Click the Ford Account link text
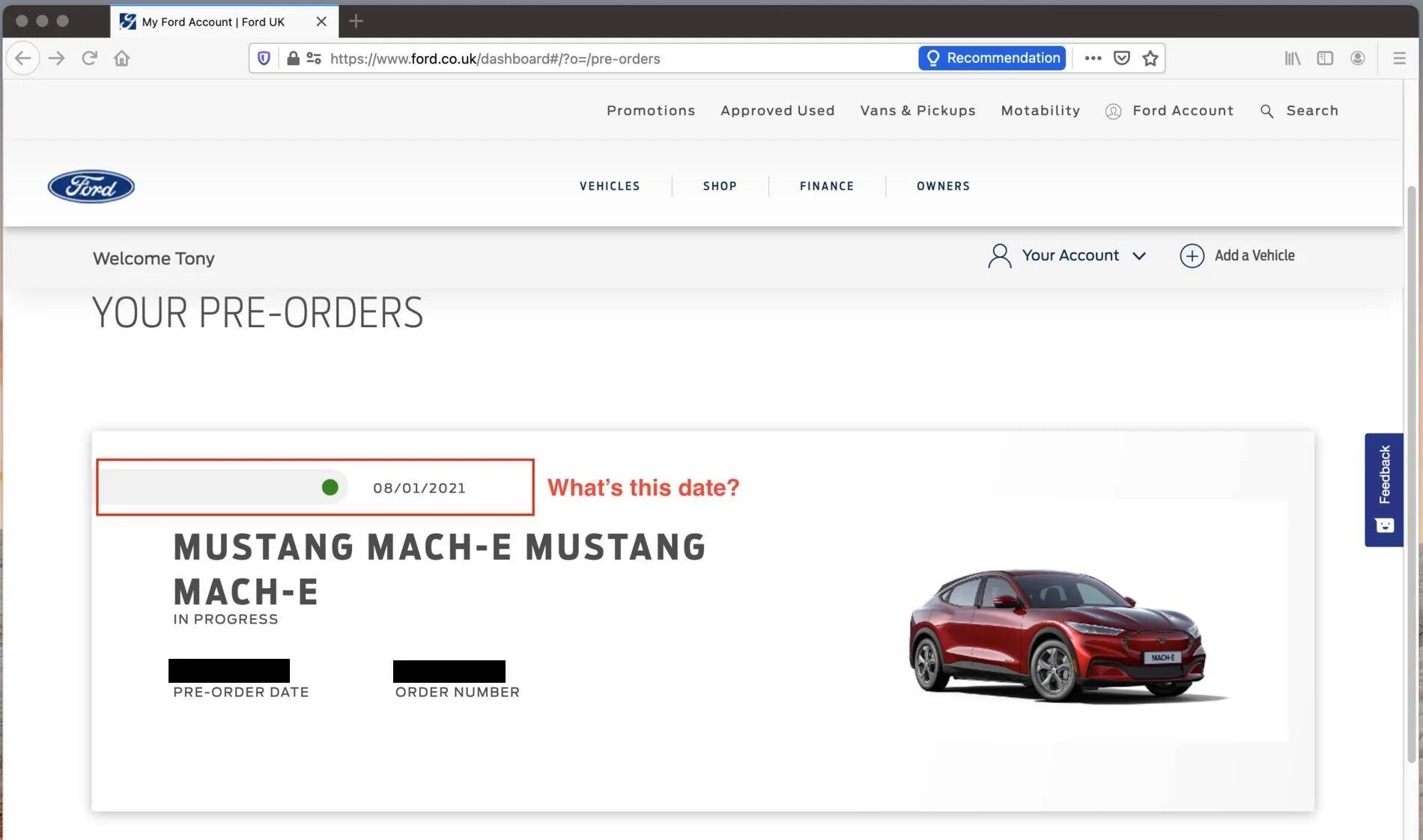Screen dimensions: 1423x840 tap(1183, 111)
